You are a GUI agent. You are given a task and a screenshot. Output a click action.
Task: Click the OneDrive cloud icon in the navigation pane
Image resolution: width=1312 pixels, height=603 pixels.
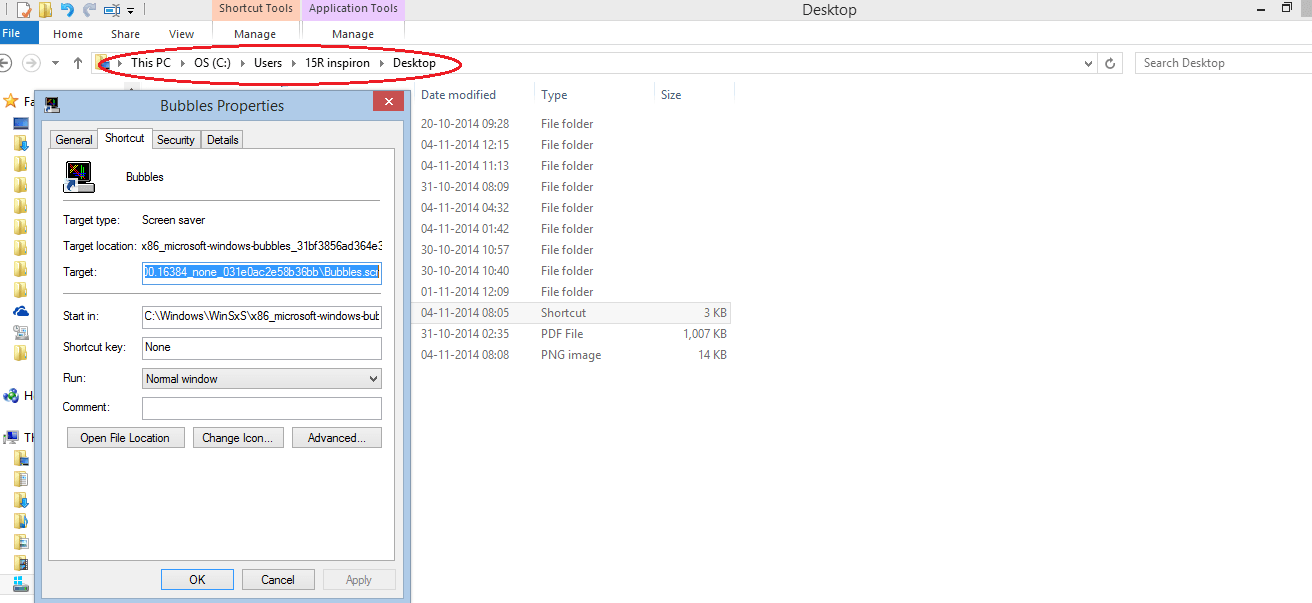(x=20, y=311)
